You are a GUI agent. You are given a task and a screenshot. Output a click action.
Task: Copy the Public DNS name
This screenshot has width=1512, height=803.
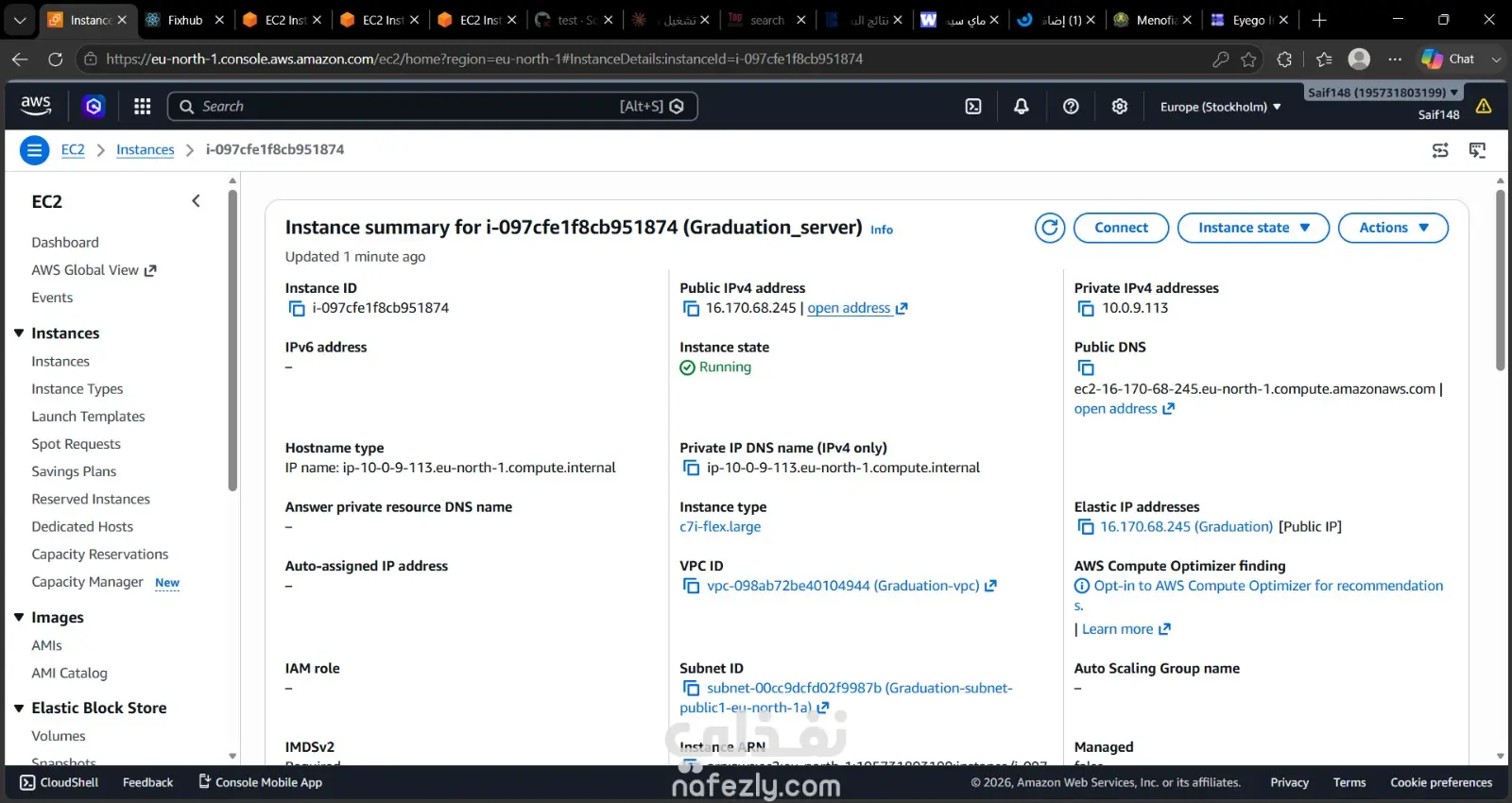(1086, 367)
